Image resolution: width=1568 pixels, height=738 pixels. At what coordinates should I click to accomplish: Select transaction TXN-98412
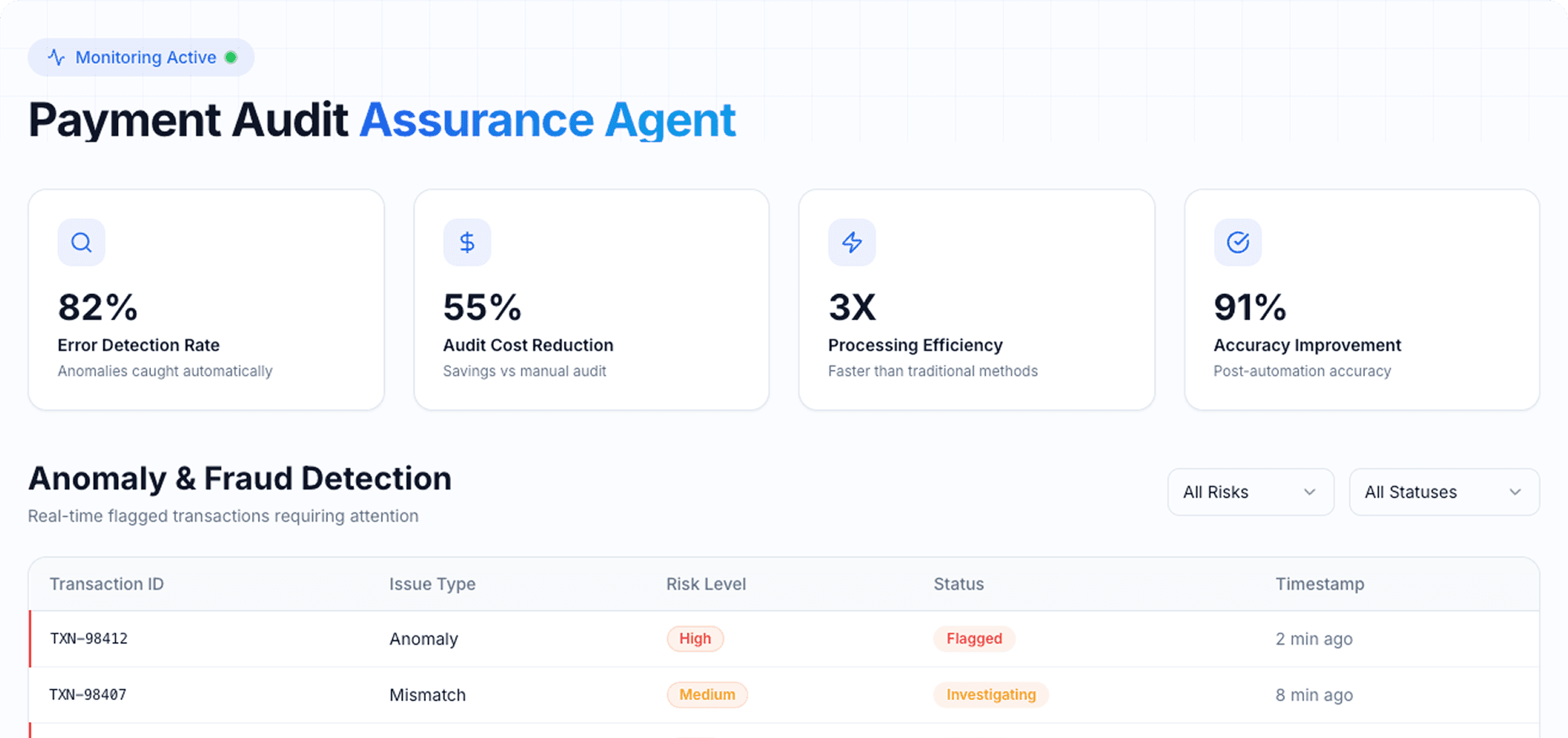[x=89, y=639]
